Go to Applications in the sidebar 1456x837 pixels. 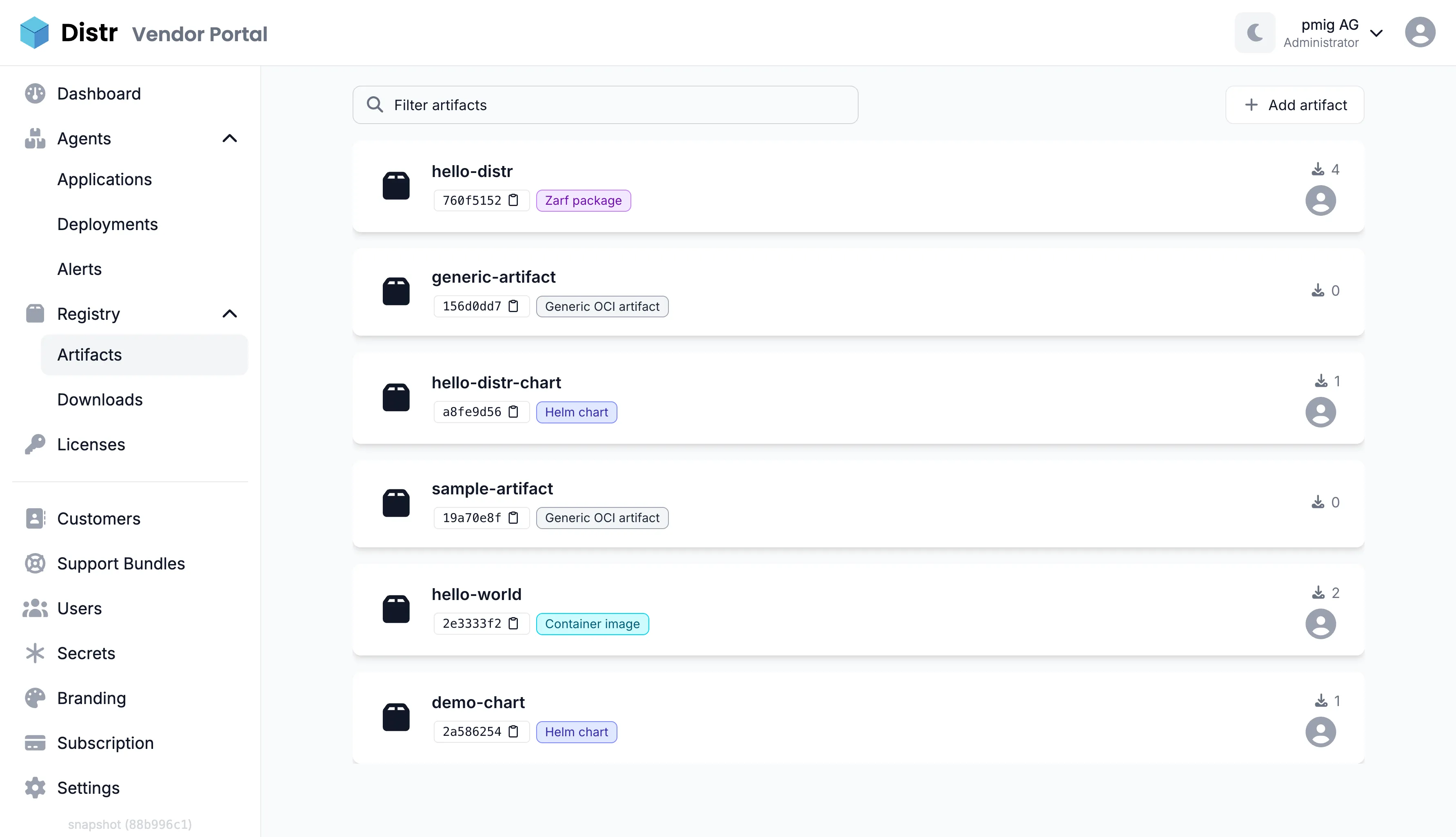[104, 179]
